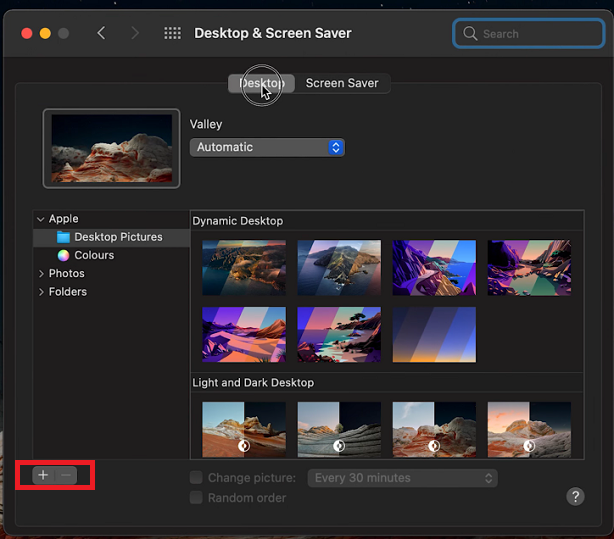
Task: Close the window with red button
Action: point(27,33)
